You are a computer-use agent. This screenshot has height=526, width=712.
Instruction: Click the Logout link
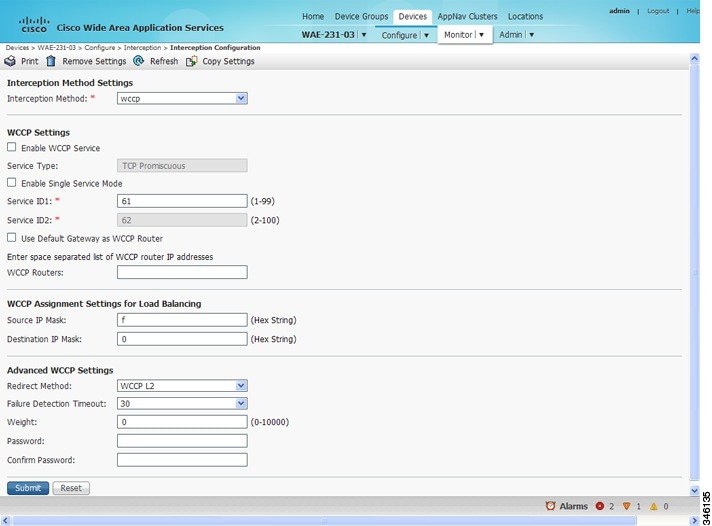click(x=658, y=11)
